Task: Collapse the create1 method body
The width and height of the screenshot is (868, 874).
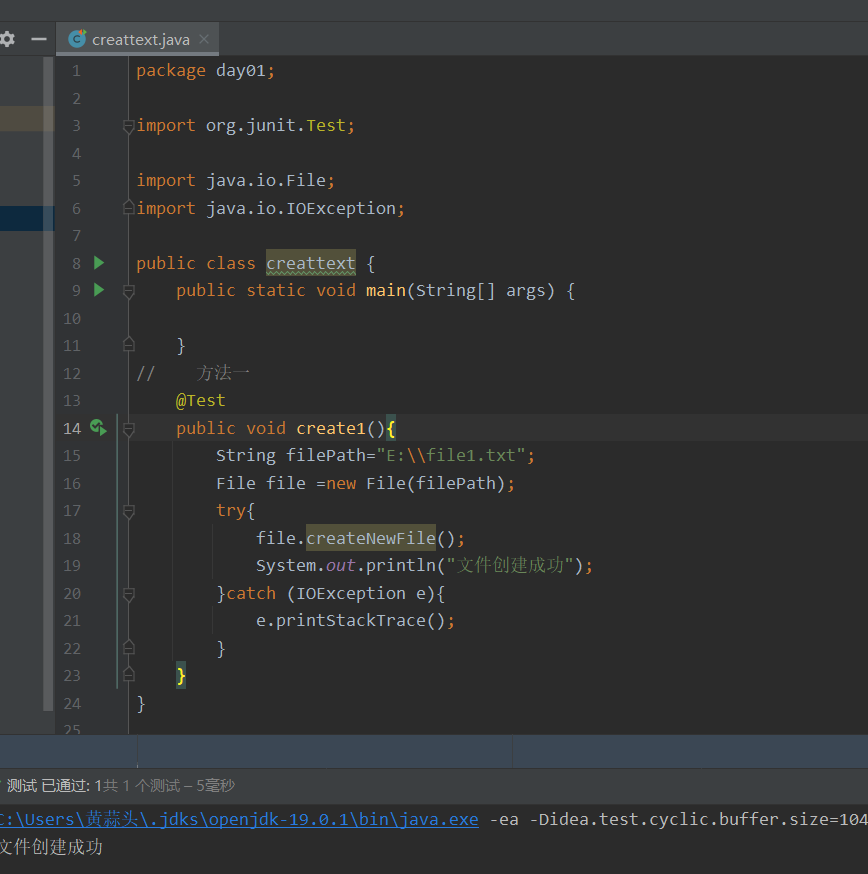Action: (128, 429)
